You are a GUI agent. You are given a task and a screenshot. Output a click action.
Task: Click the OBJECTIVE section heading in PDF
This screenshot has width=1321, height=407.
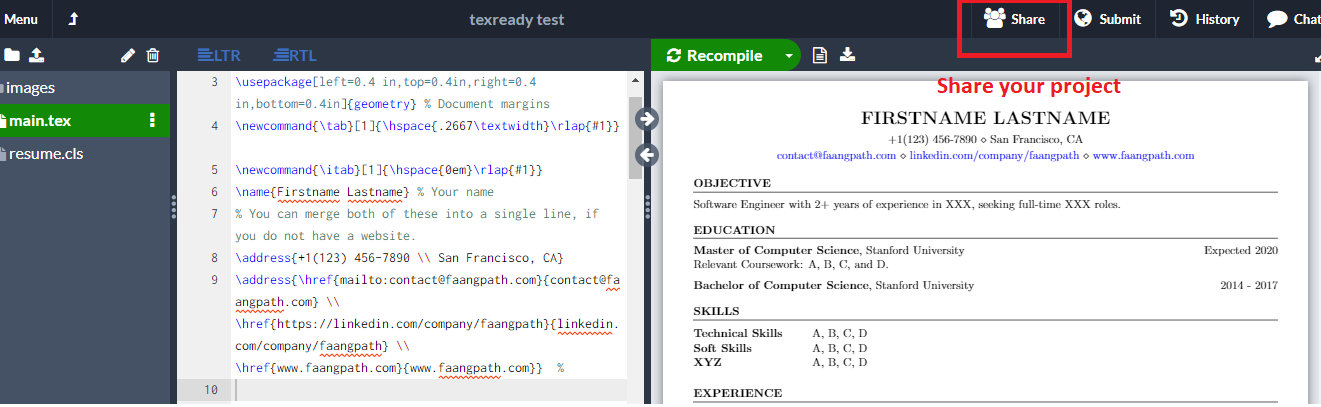(x=732, y=183)
